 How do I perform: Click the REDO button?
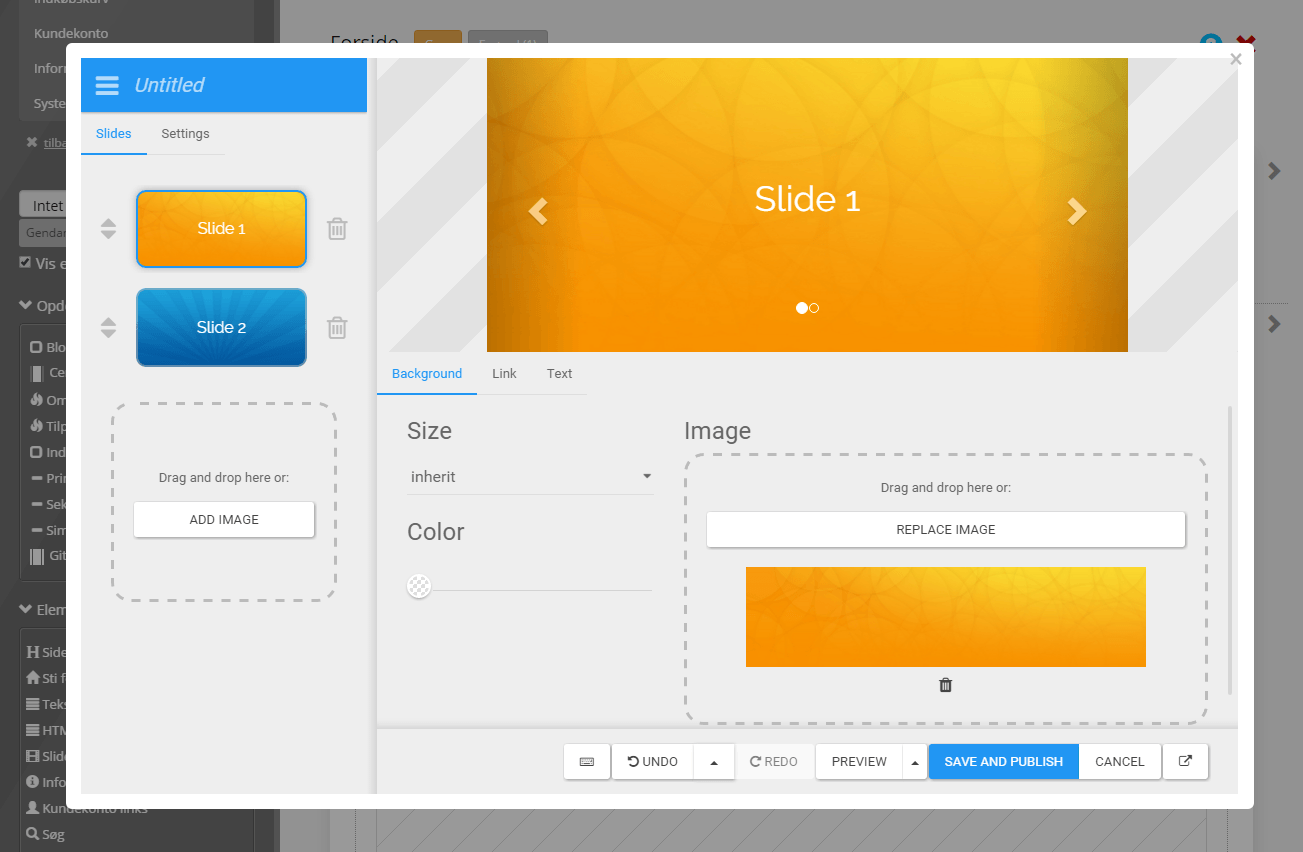coord(774,762)
